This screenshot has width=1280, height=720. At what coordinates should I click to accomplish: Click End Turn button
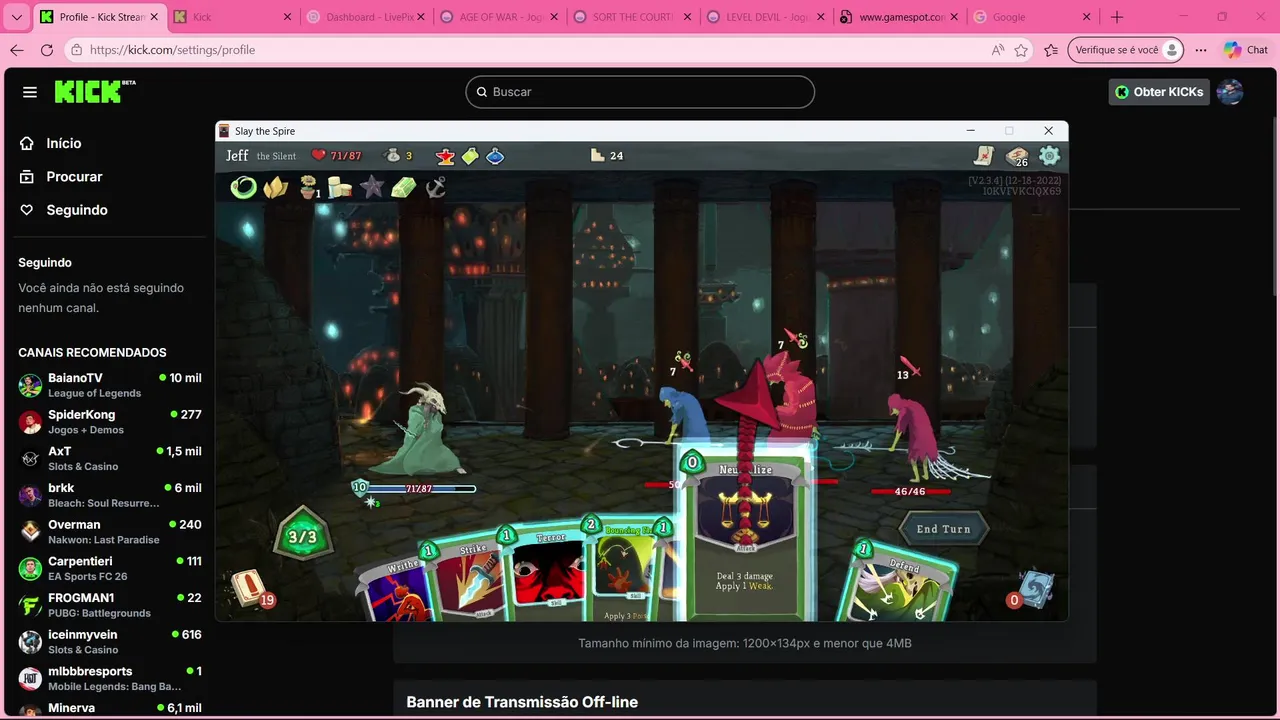click(x=943, y=529)
